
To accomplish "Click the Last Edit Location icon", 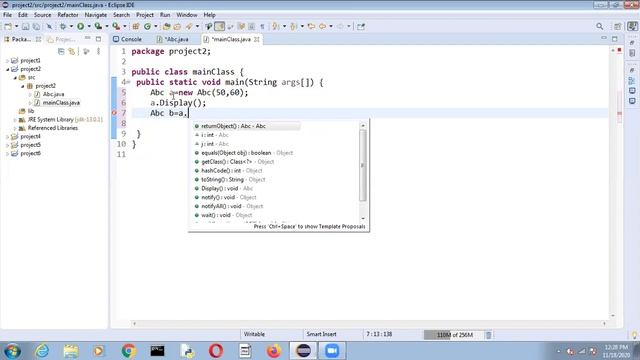I will tap(311, 27).
